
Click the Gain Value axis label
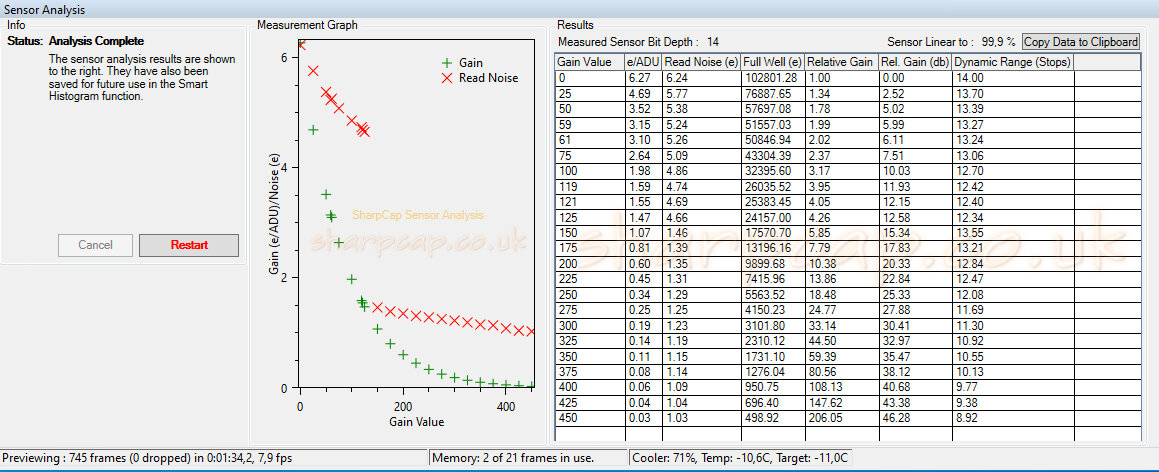tap(416, 422)
